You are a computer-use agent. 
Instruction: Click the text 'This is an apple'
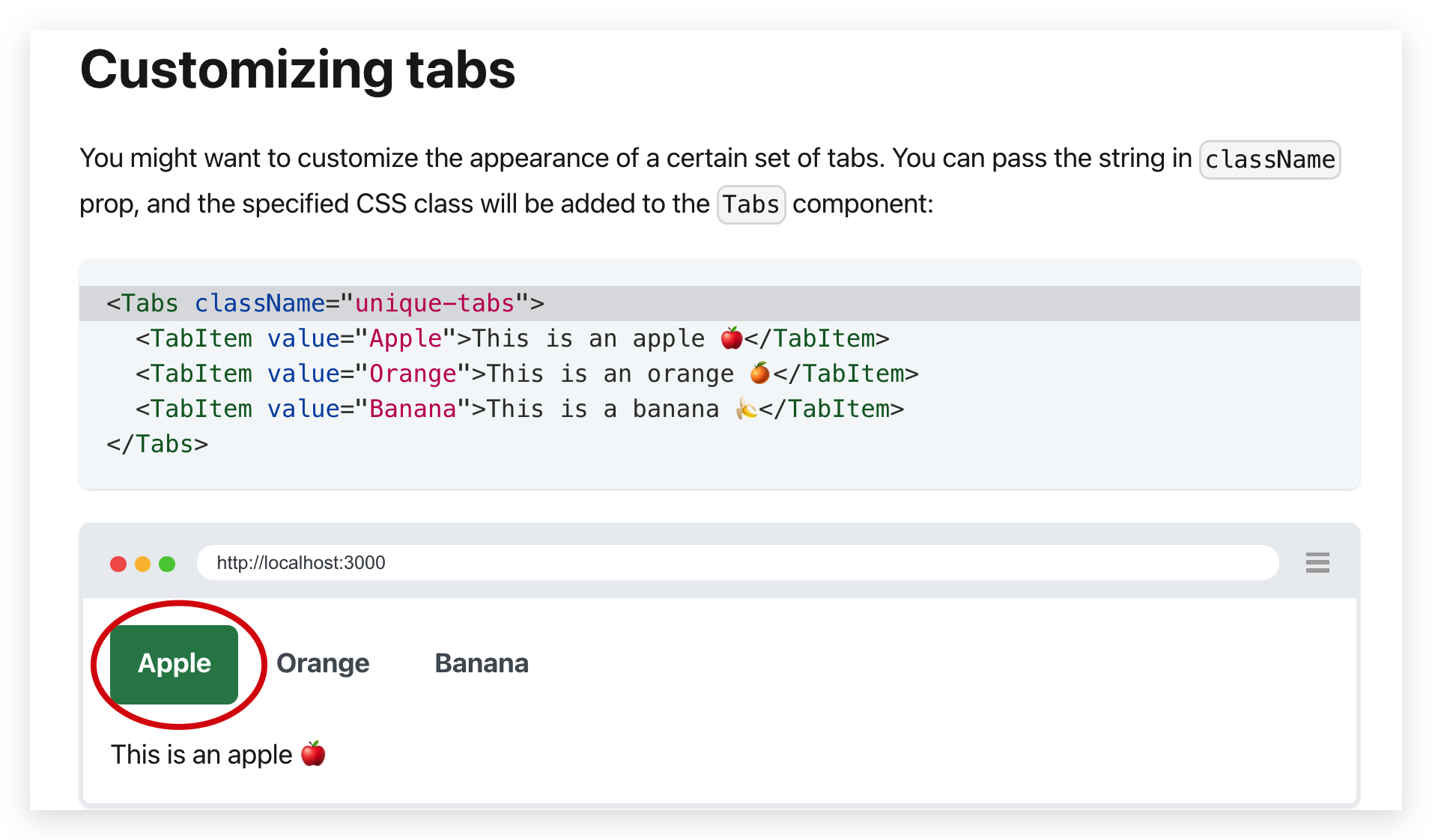(201, 754)
